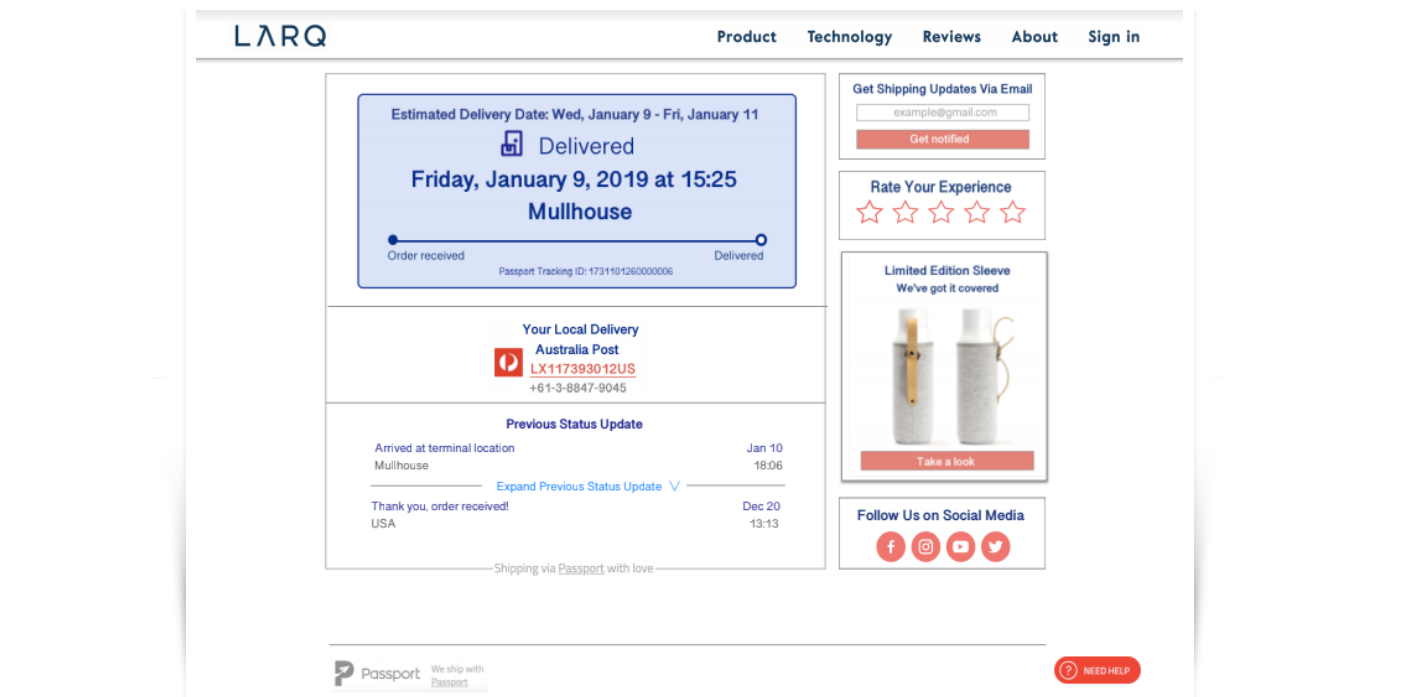Click the Australia Post logo

508,362
